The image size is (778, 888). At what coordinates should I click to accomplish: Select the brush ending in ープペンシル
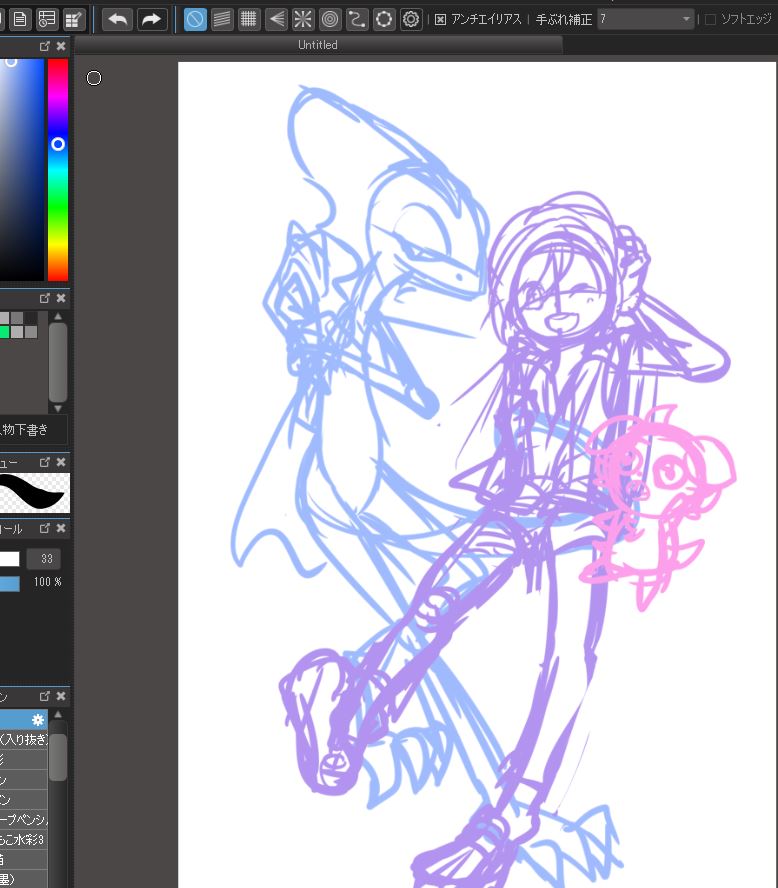click(x=24, y=819)
